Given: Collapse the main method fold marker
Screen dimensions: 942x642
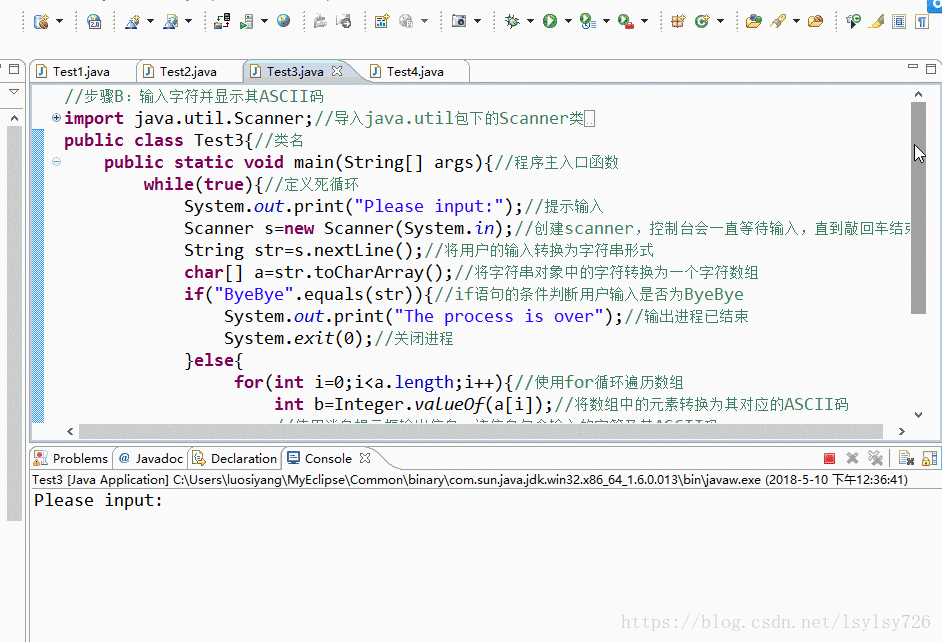Looking at the screenshot, I should [56, 161].
